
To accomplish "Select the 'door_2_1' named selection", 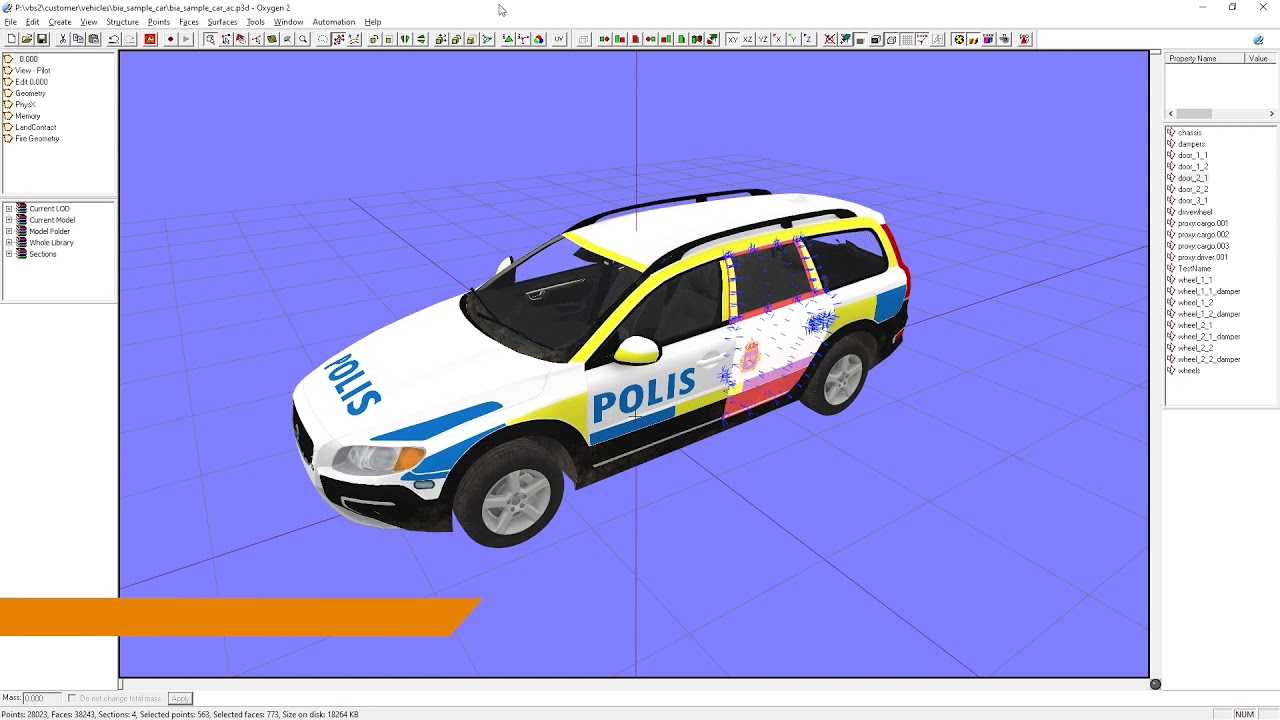I will point(1193,178).
